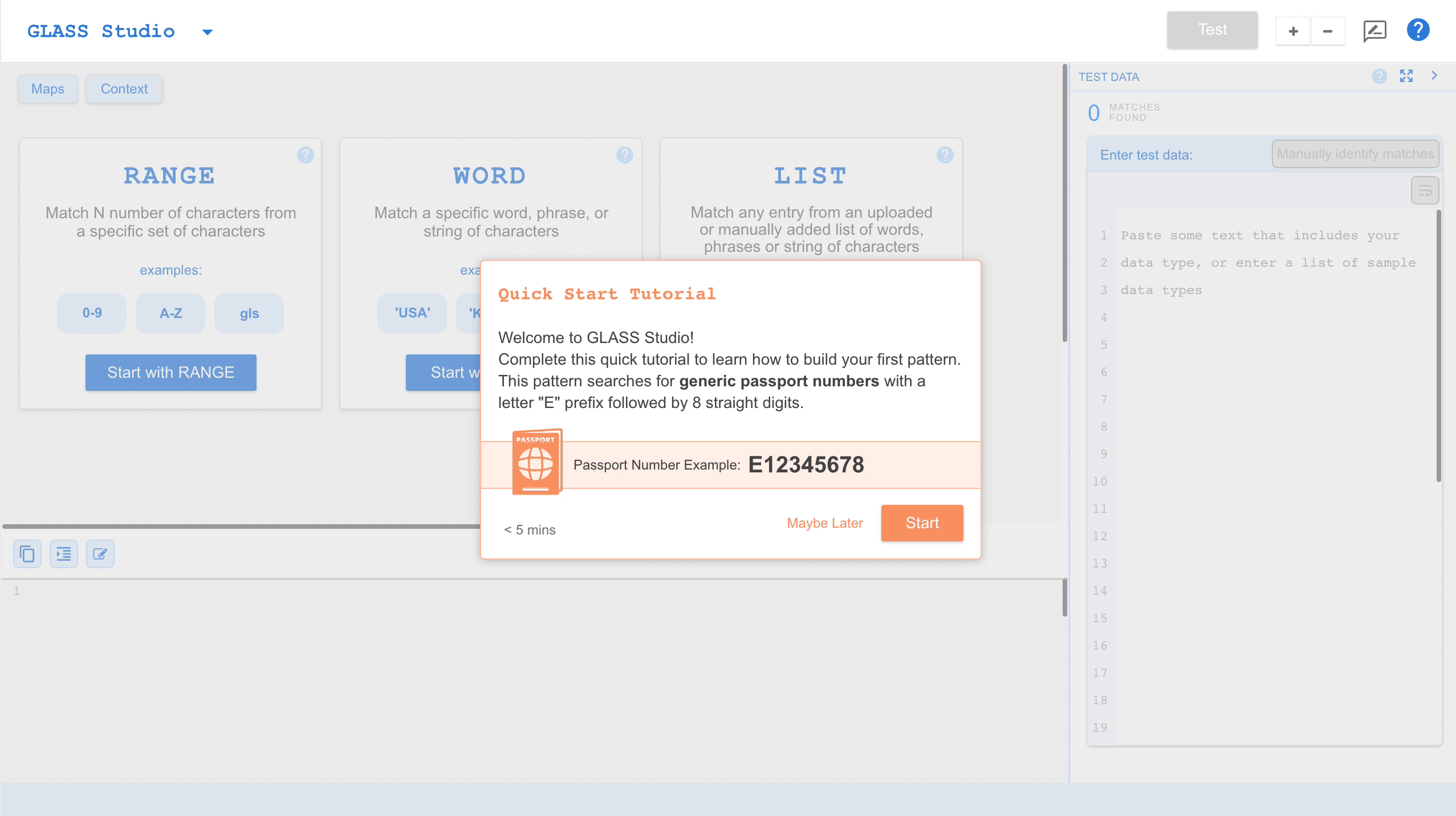The image size is (1456, 816).
Task: Click the zoom out minus icon
Action: click(1328, 31)
